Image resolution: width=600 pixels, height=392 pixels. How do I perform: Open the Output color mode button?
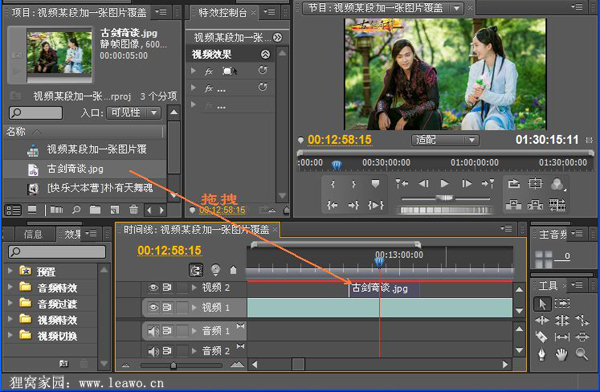tap(558, 185)
